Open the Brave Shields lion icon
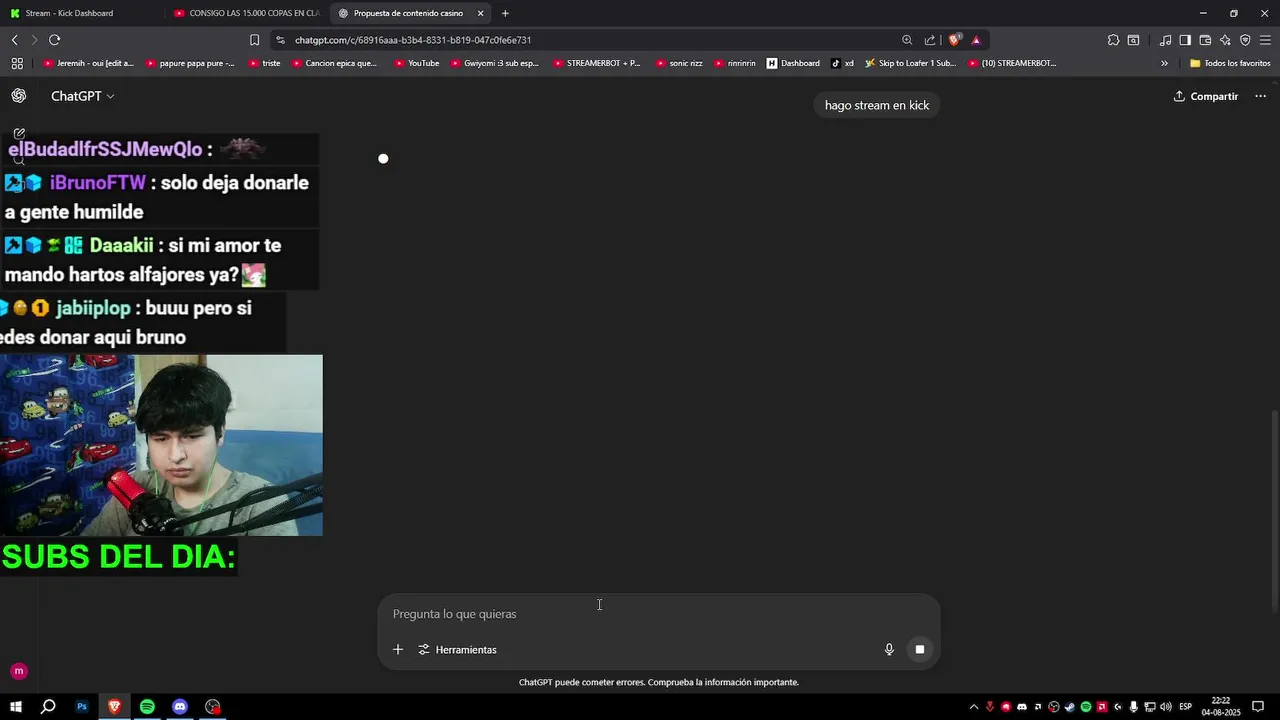This screenshot has width=1280, height=720. point(954,40)
